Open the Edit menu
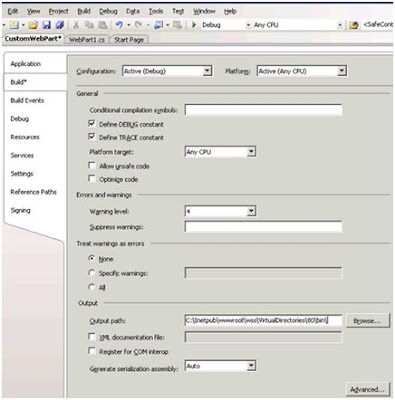Screen dimensions: 395x400 point(13,11)
